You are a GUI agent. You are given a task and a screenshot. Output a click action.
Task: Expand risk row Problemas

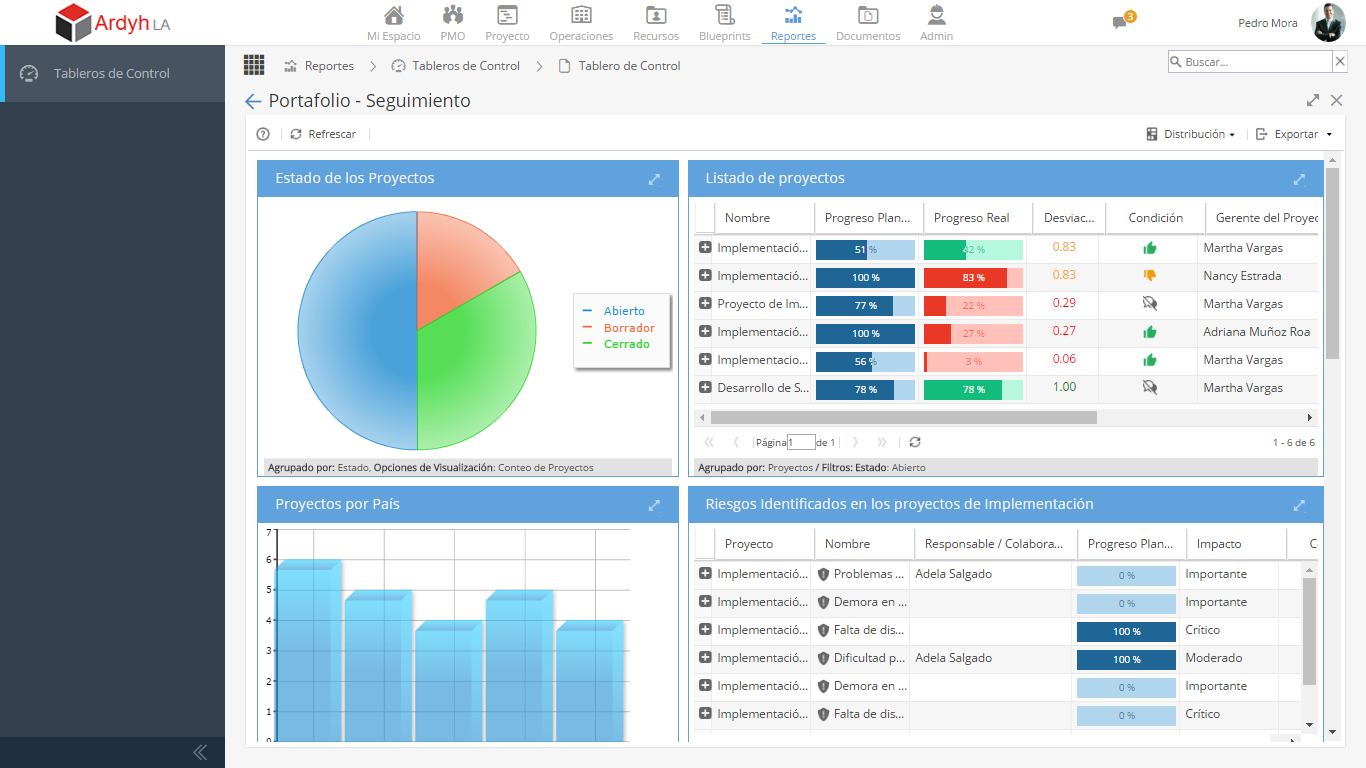705,573
